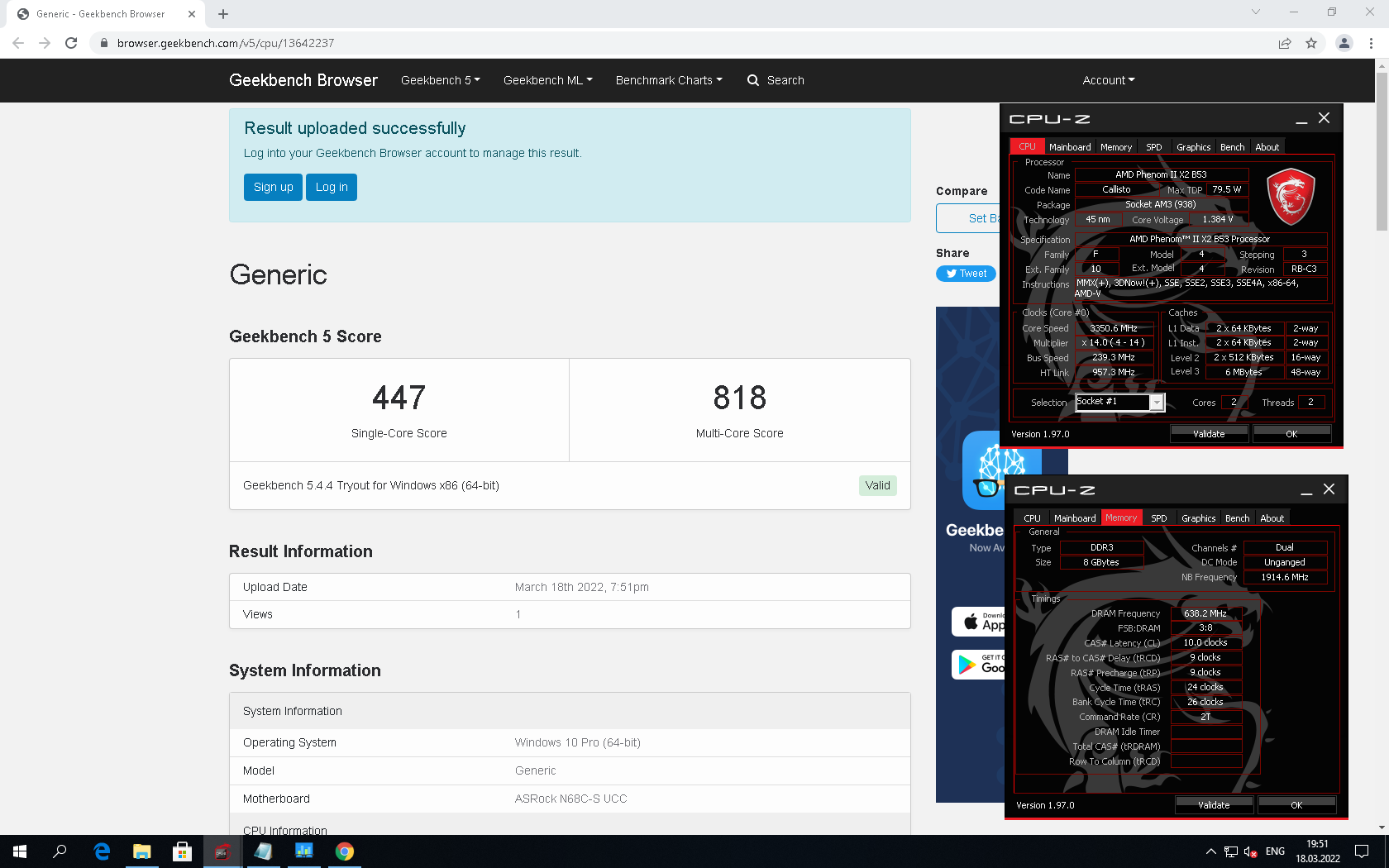Open the Account dropdown
This screenshot has height=868, width=1389.
click(1109, 80)
